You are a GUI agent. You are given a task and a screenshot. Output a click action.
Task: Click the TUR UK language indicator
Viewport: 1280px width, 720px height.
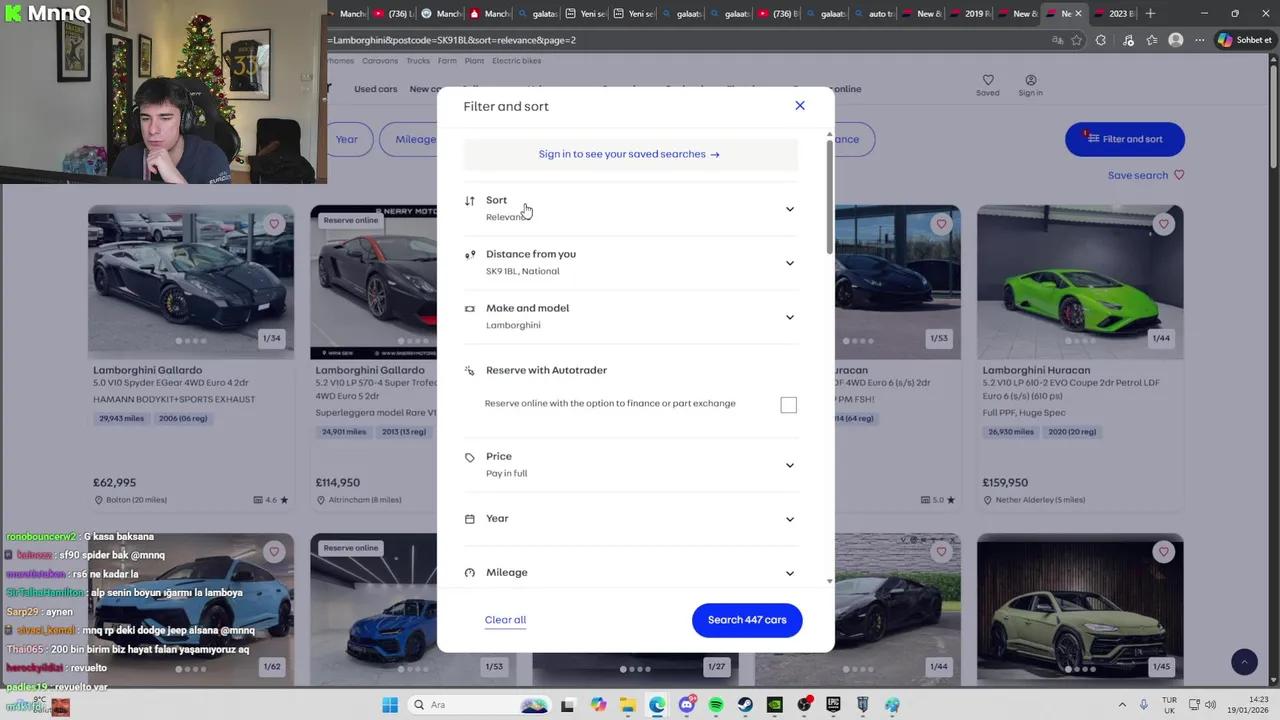(x=1169, y=705)
